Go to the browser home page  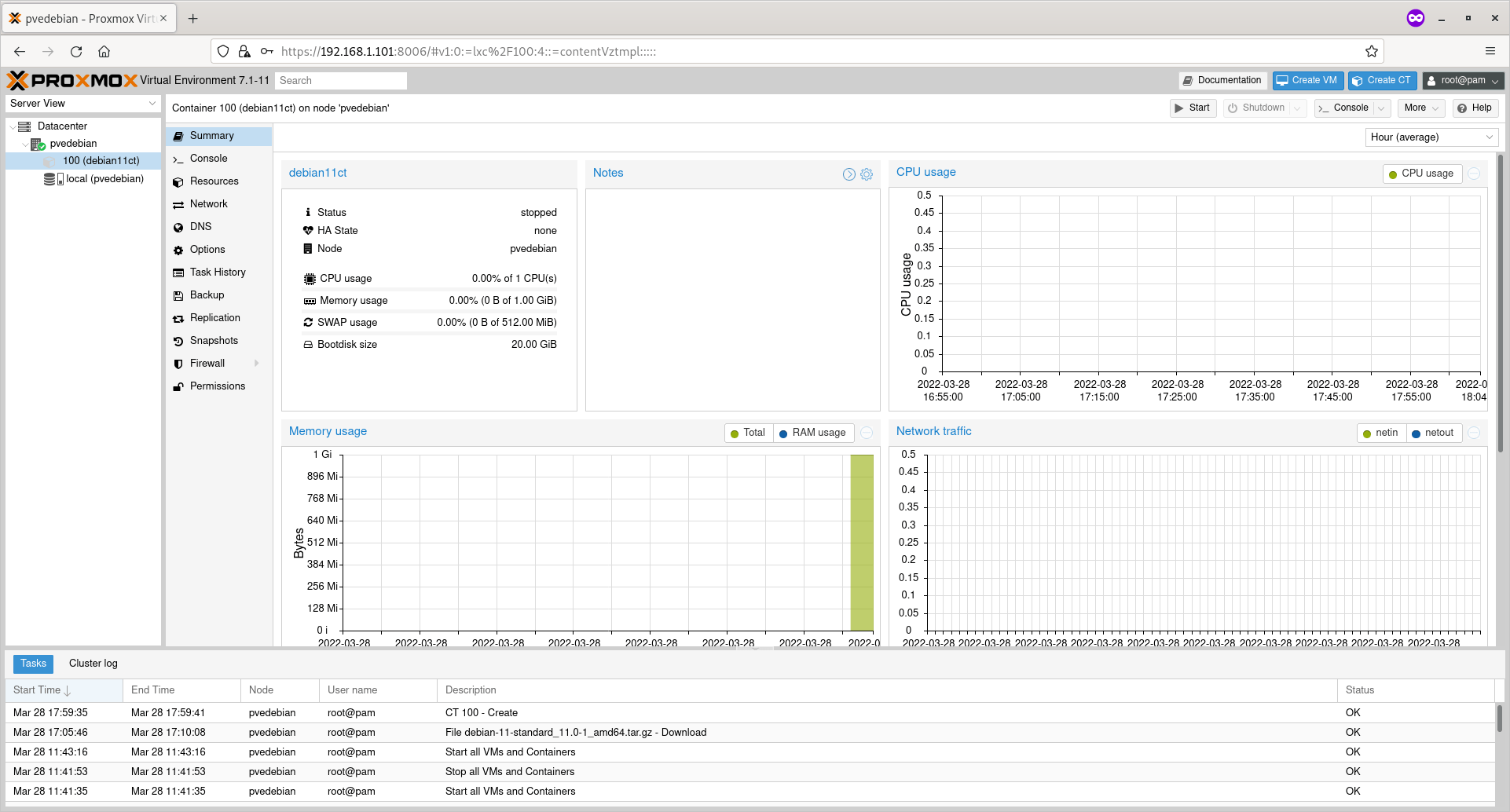(x=104, y=51)
